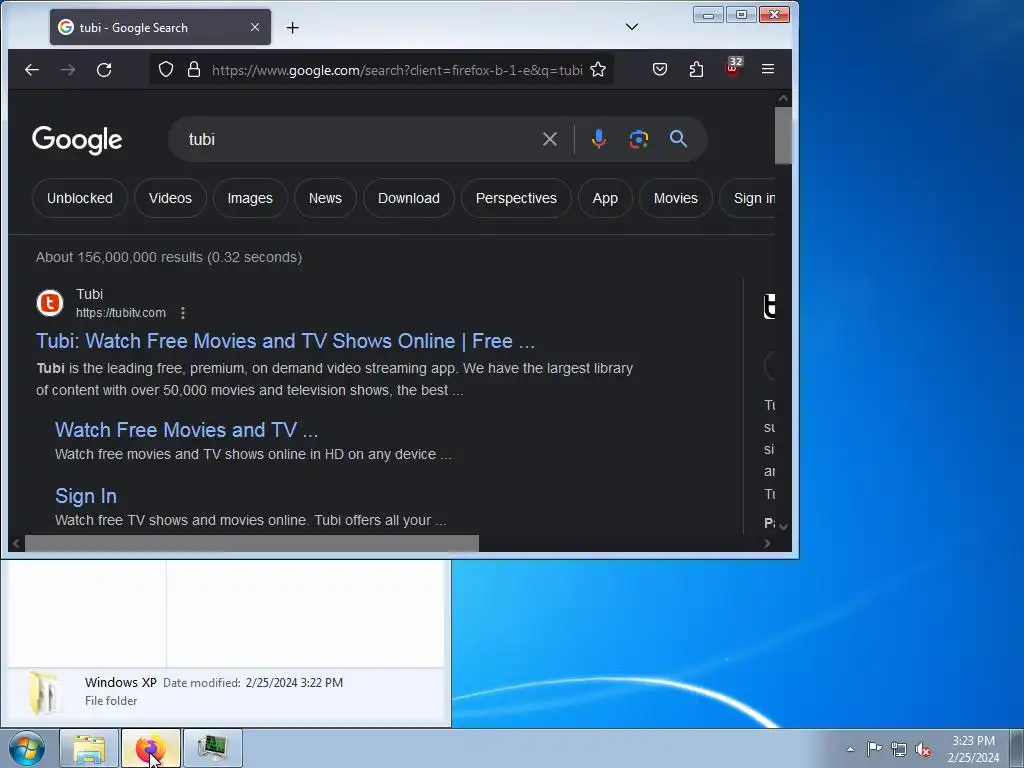This screenshot has width=1024, height=768.
Task: Select the Unblocked filter chip
Action: click(80, 199)
